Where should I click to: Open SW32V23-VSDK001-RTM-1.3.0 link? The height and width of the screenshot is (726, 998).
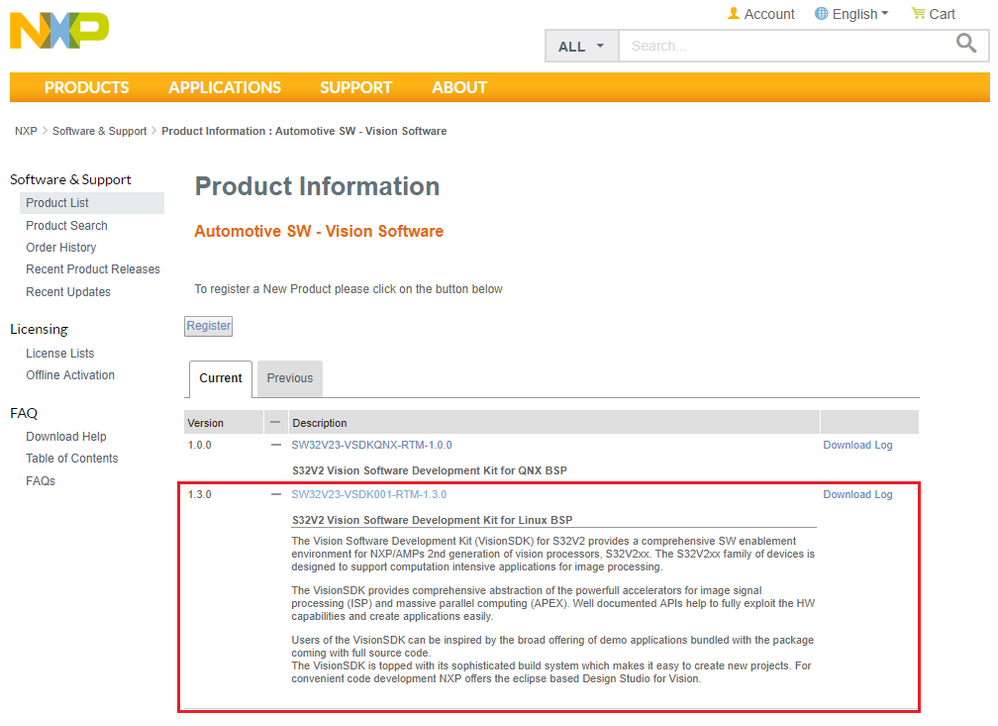click(x=369, y=494)
